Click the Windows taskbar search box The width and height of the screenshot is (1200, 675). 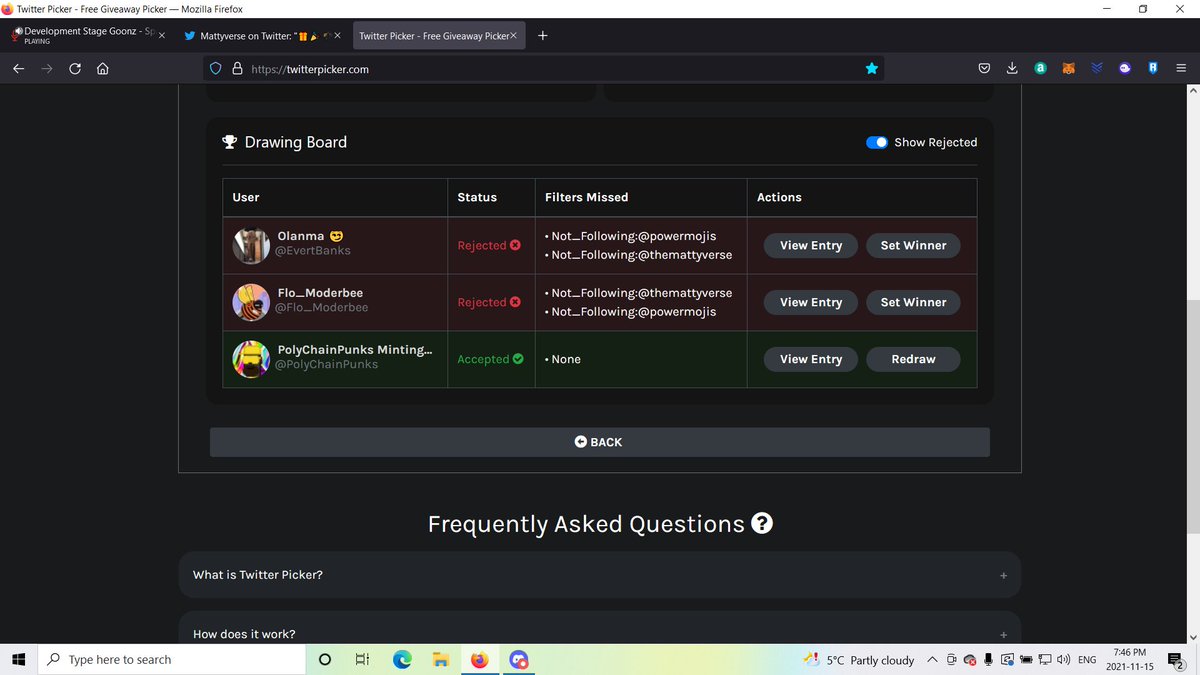point(171,660)
